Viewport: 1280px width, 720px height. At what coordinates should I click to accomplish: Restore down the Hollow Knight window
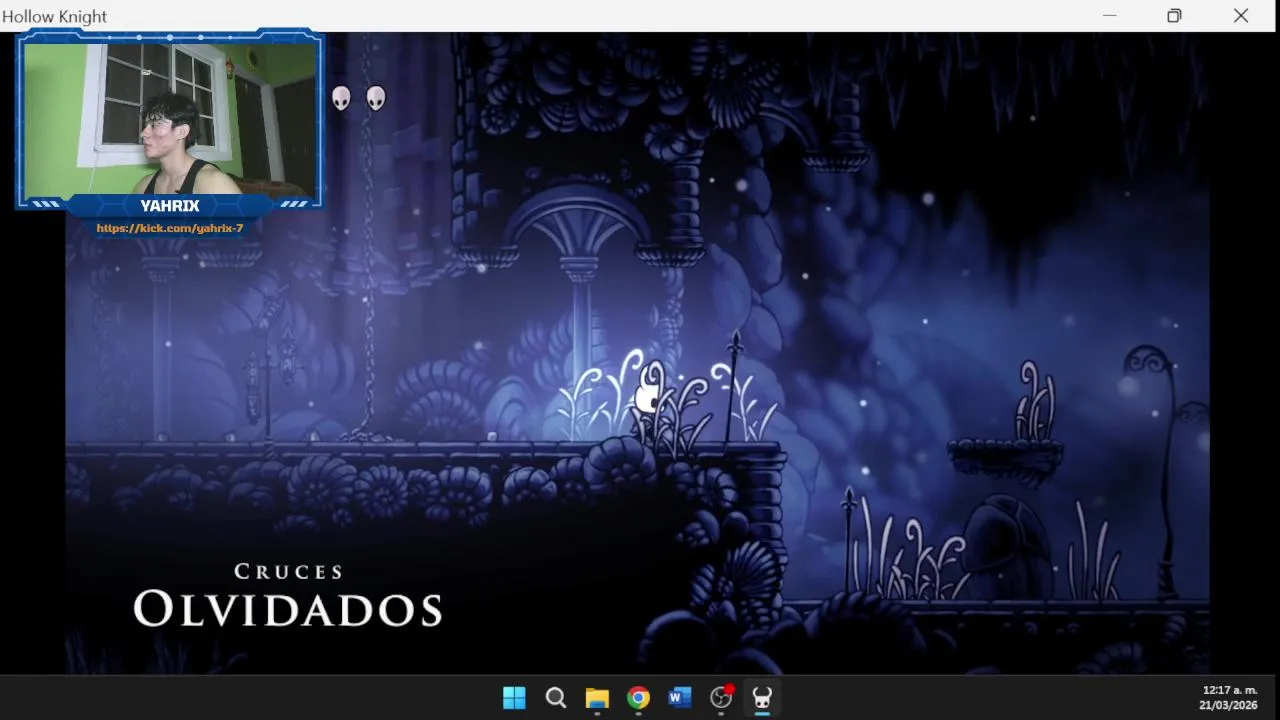coord(1174,16)
